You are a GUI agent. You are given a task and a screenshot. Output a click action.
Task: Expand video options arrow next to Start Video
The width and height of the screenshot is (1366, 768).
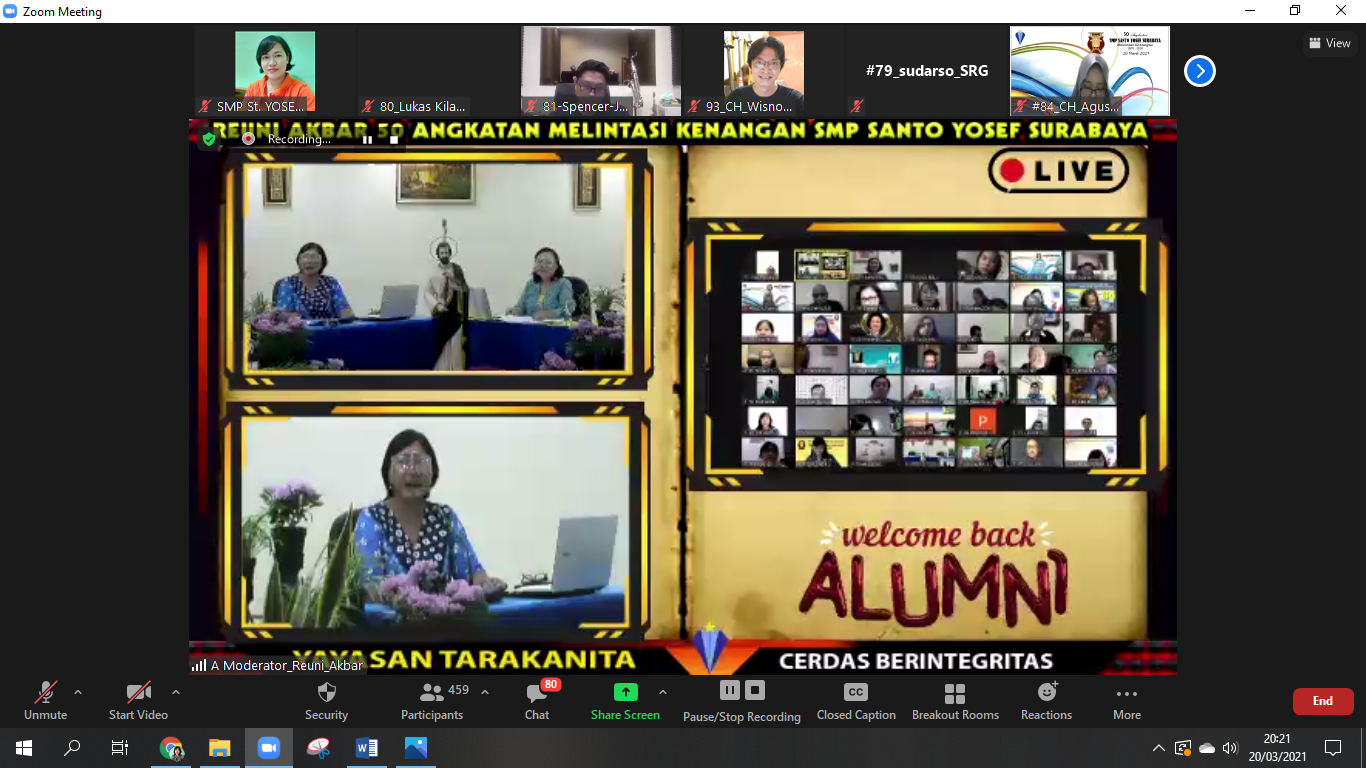click(176, 692)
